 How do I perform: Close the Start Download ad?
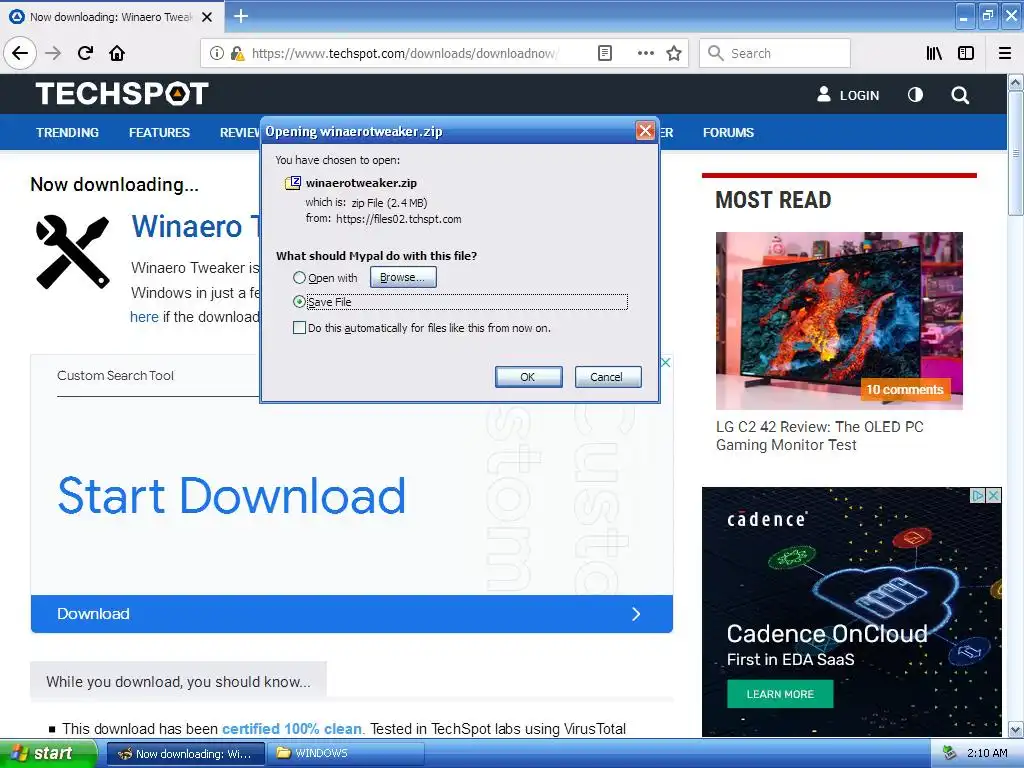[665, 362]
